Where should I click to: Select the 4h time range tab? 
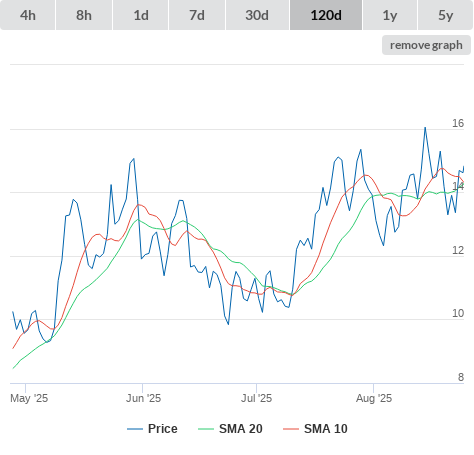point(28,15)
